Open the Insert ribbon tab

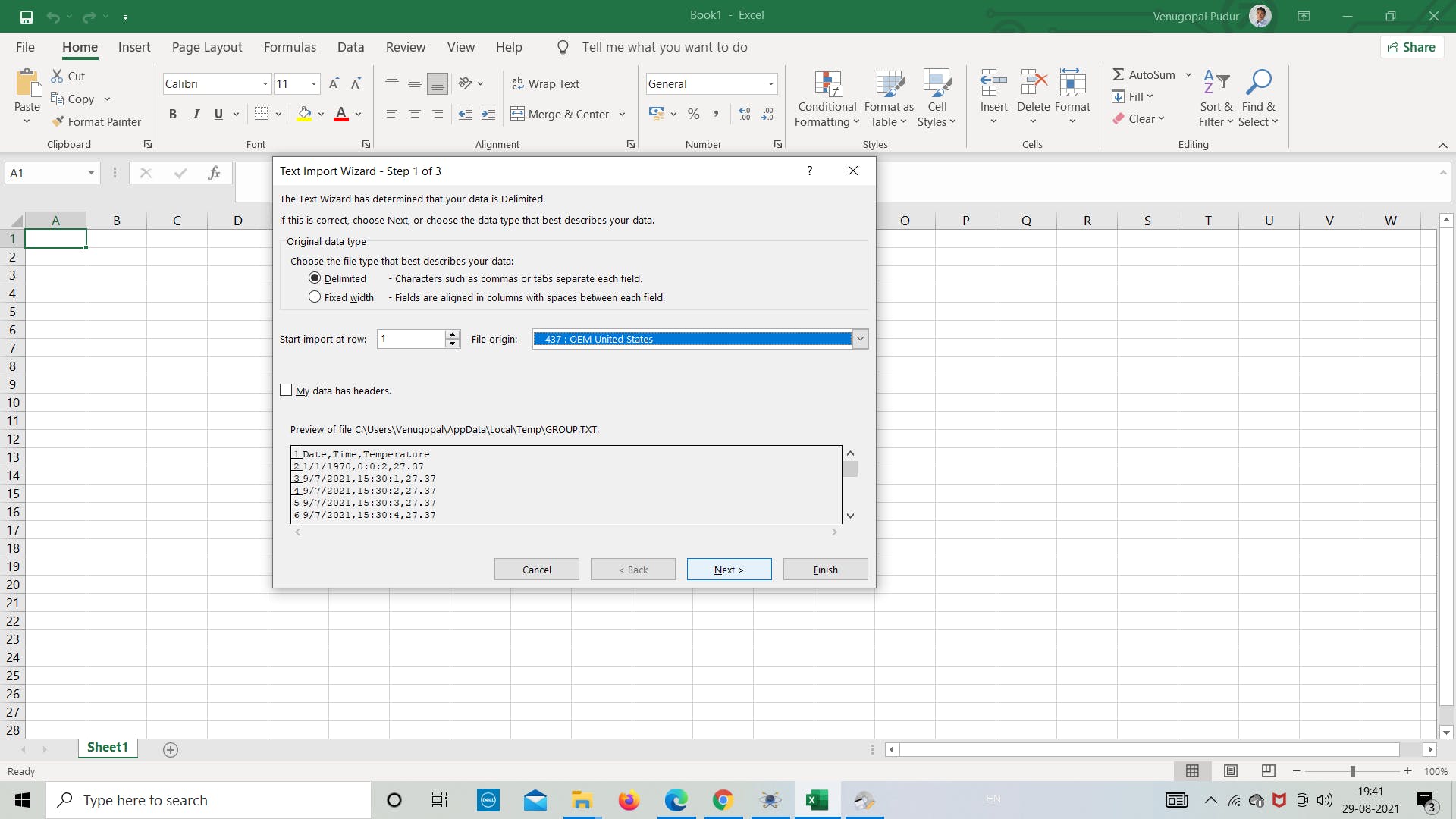tap(134, 47)
